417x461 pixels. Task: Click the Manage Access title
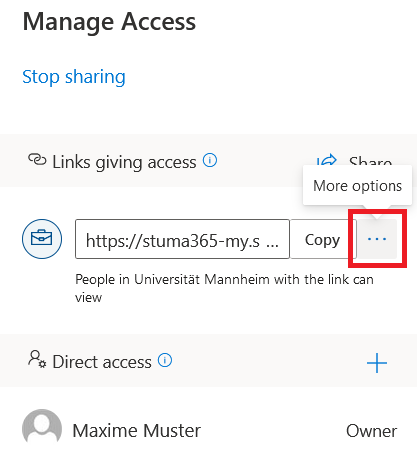pyautogui.click(x=109, y=22)
